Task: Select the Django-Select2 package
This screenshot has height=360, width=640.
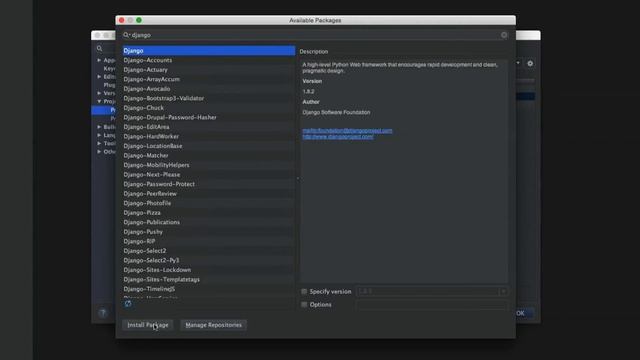Action: point(209,251)
